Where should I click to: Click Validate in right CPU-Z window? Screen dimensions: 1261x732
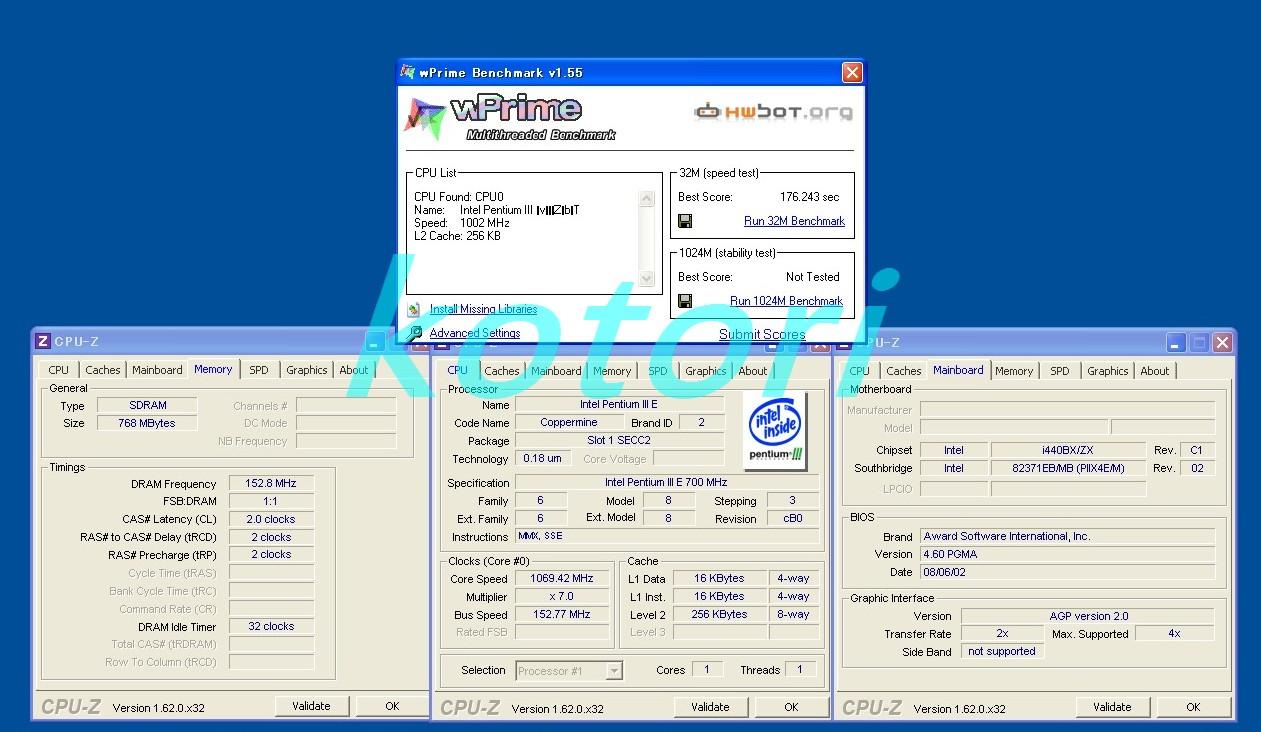[x=1112, y=707]
